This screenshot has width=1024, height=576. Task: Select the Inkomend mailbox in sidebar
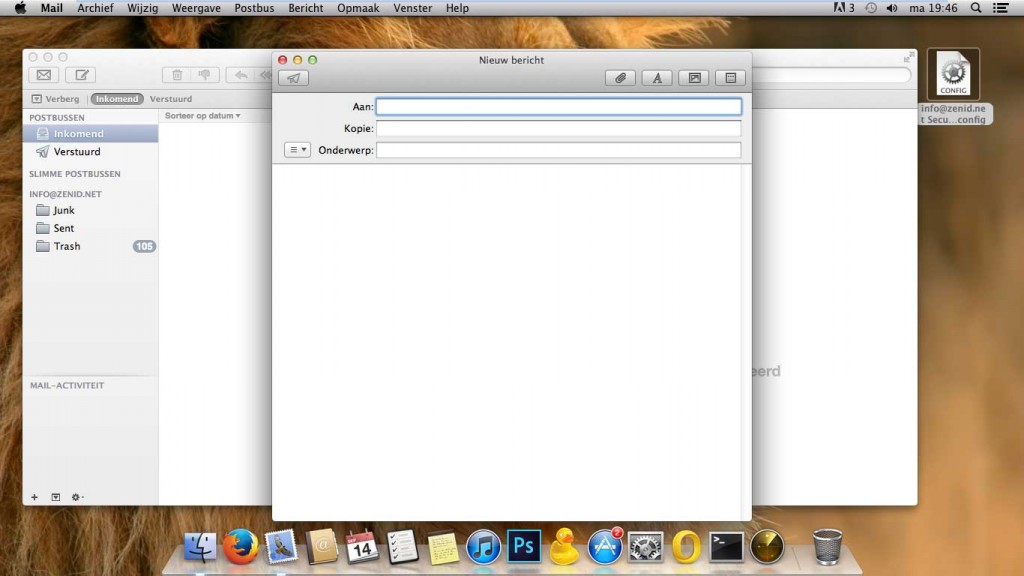[x=90, y=133]
